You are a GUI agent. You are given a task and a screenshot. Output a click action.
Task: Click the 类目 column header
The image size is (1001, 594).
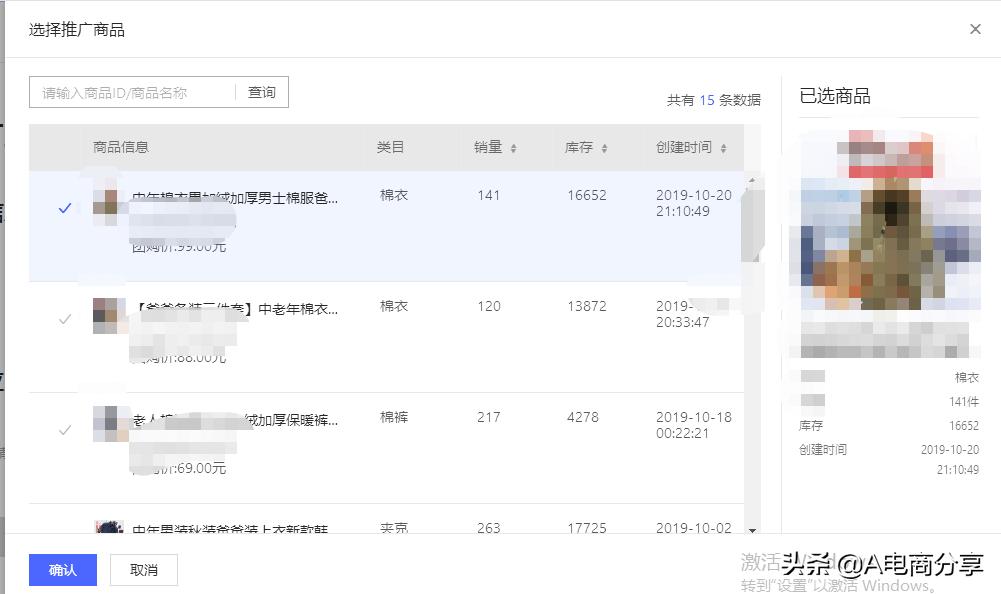(x=390, y=147)
